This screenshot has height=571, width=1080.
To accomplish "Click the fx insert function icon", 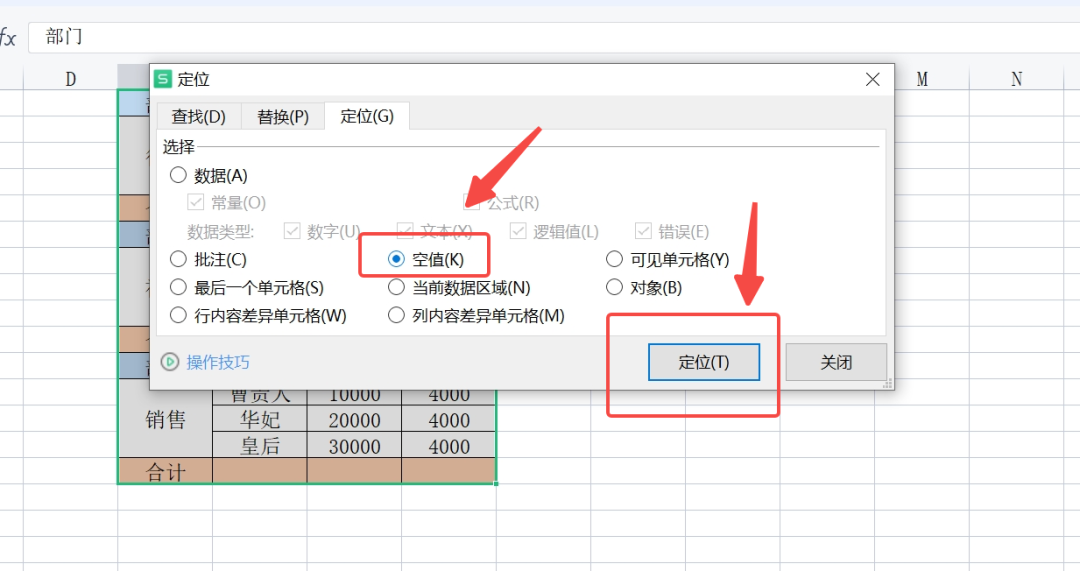I will click(x=8, y=37).
